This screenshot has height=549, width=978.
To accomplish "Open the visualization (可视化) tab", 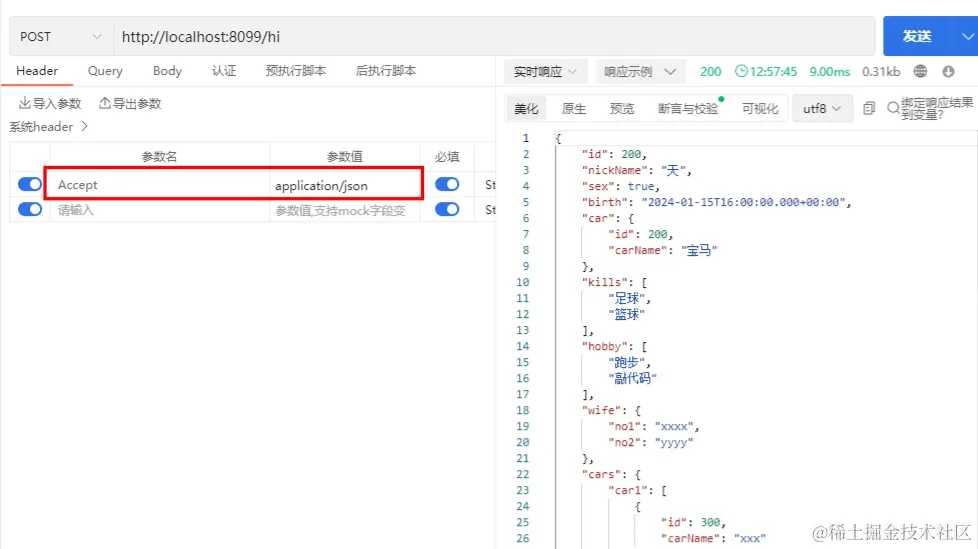I will [760, 109].
